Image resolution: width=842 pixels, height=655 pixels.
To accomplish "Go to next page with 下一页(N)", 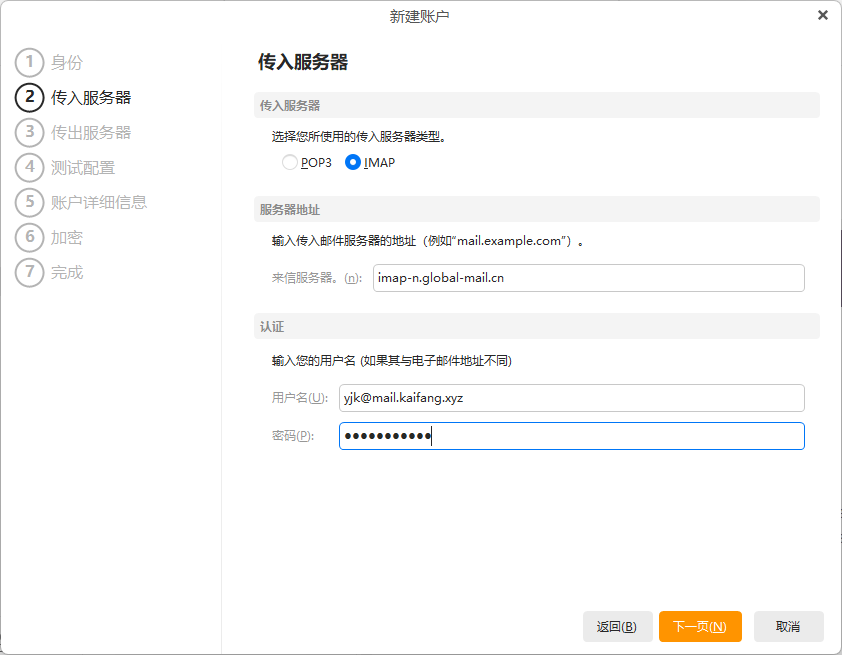I will [x=700, y=627].
